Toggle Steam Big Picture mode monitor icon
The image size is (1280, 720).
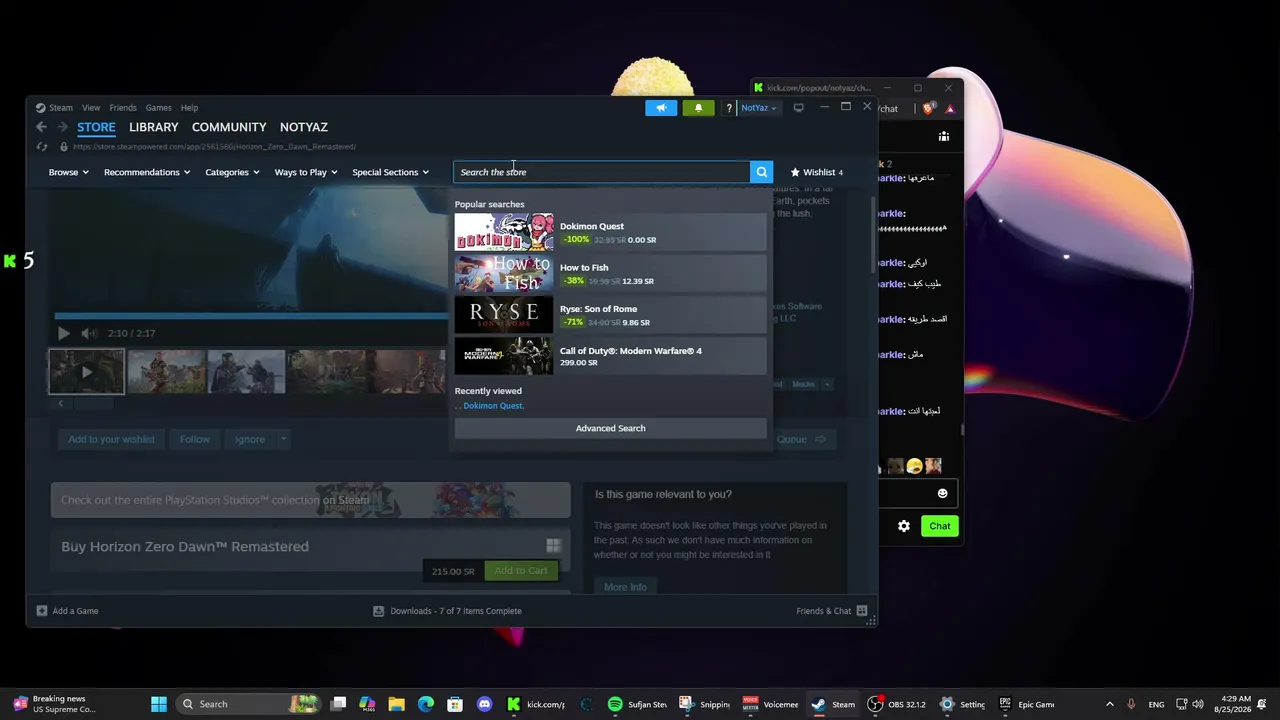pos(798,108)
